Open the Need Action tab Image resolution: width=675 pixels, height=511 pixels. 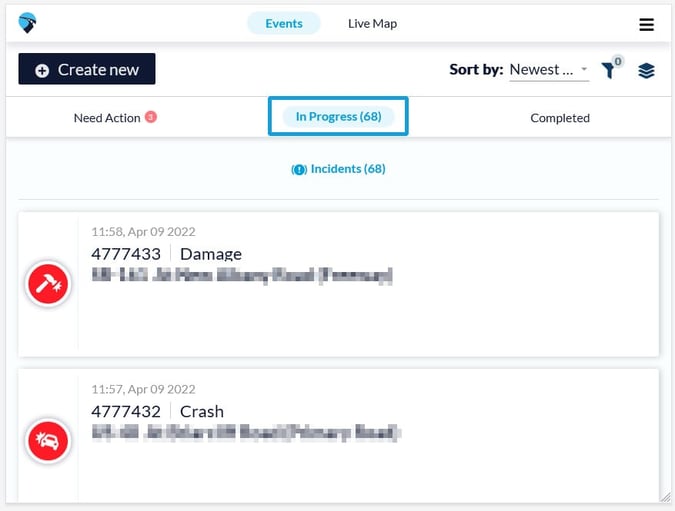[107, 118]
